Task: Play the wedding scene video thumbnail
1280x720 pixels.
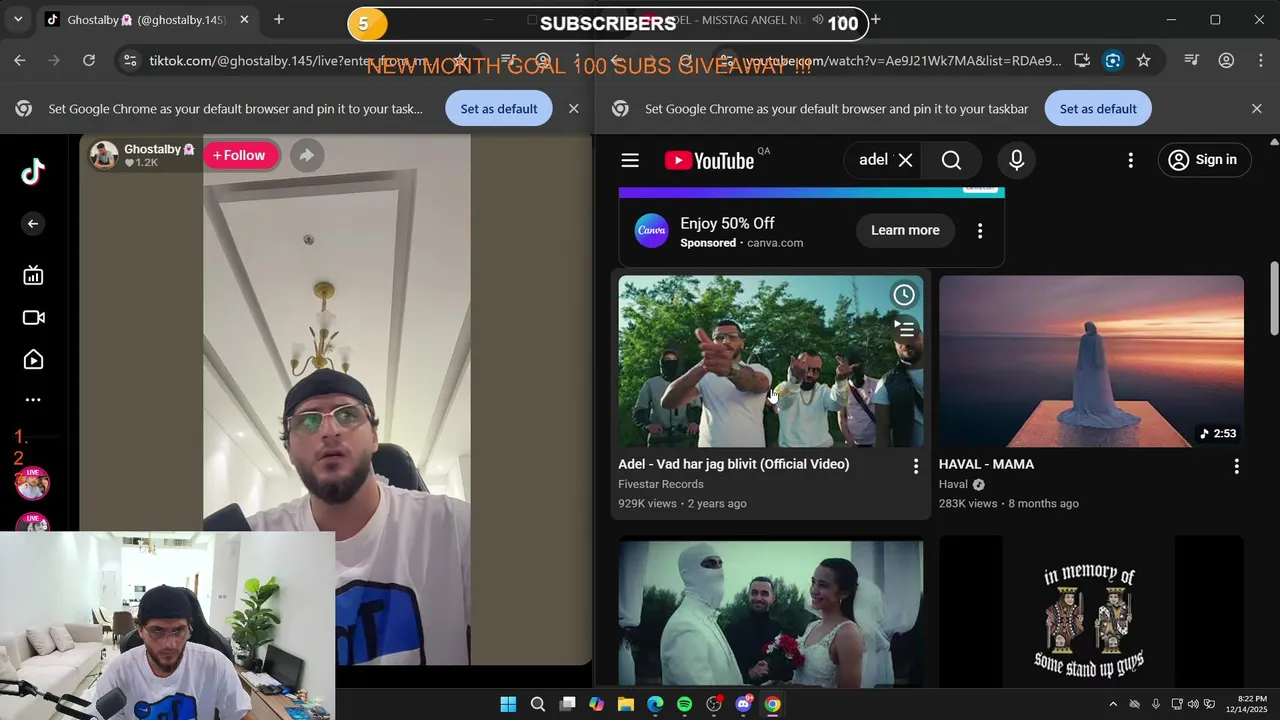Action: (770, 612)
